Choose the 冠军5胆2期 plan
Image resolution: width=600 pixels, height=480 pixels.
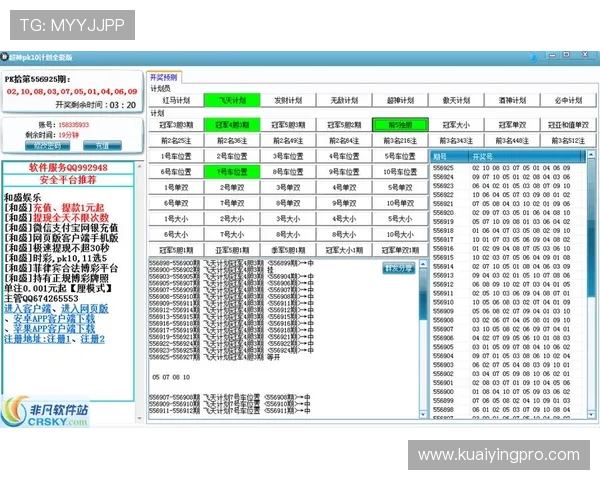pos(344,125)
